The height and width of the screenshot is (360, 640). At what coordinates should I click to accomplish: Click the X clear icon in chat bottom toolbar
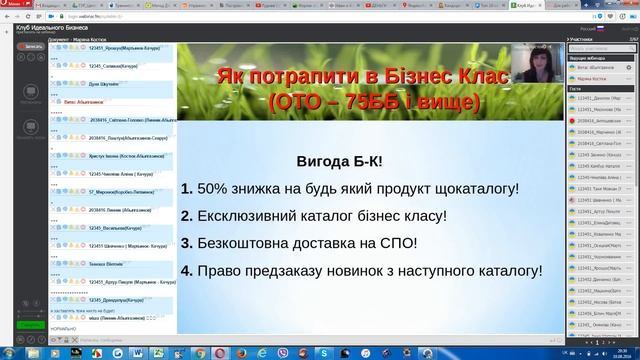pos(75,340)
